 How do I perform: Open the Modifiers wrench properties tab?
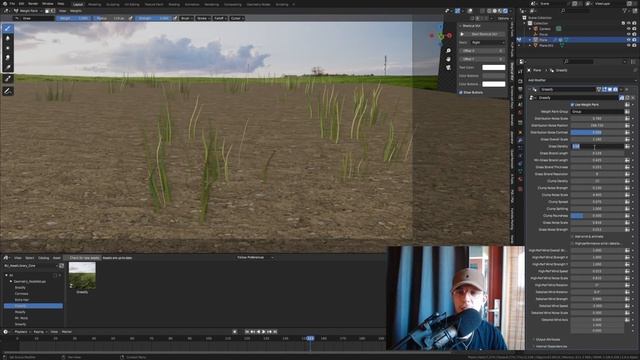tap(520, 140)
